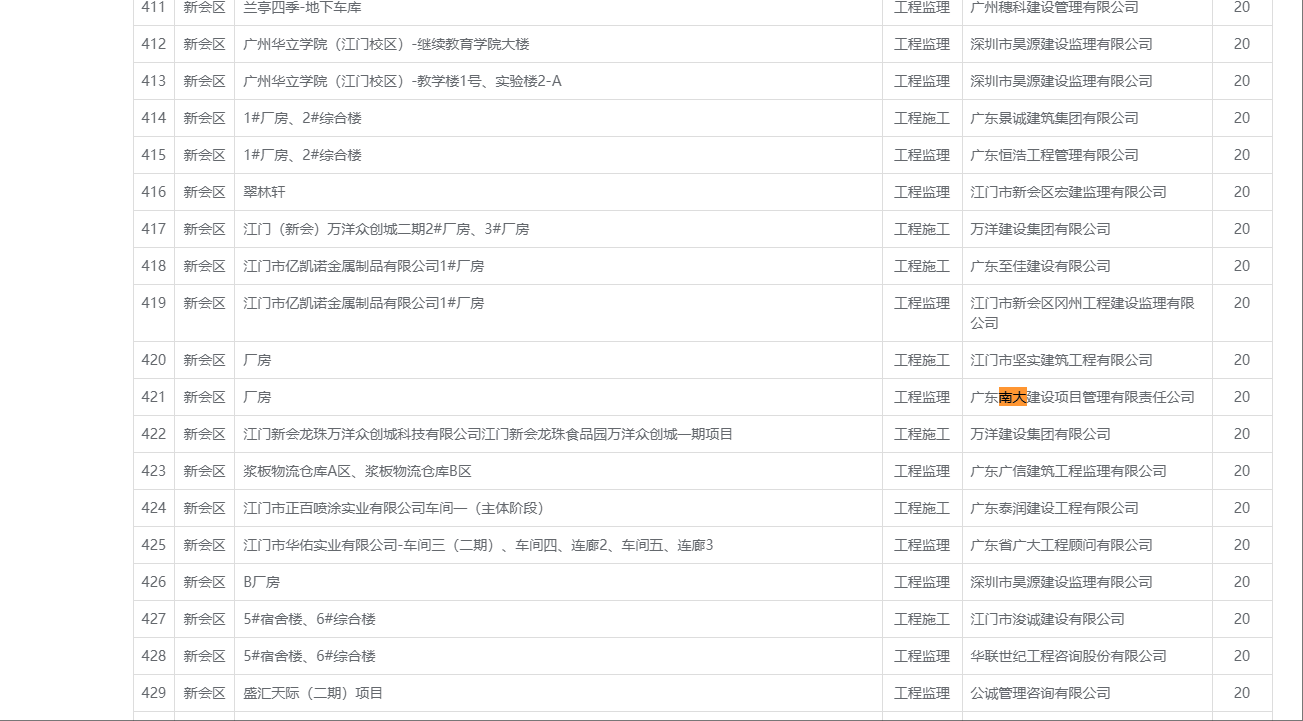Click row number 415
Viewport: 1303px width, 721px height.
pyautogui.click(x=153, y=155)
